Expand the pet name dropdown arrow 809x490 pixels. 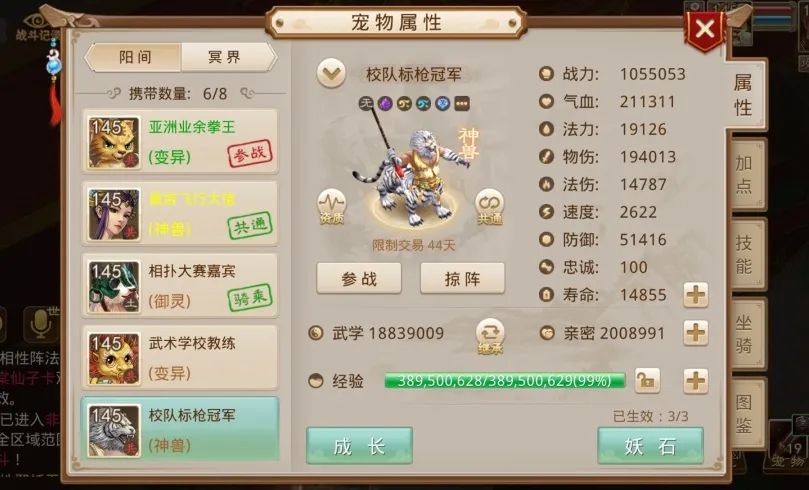(x=331, y=73)
